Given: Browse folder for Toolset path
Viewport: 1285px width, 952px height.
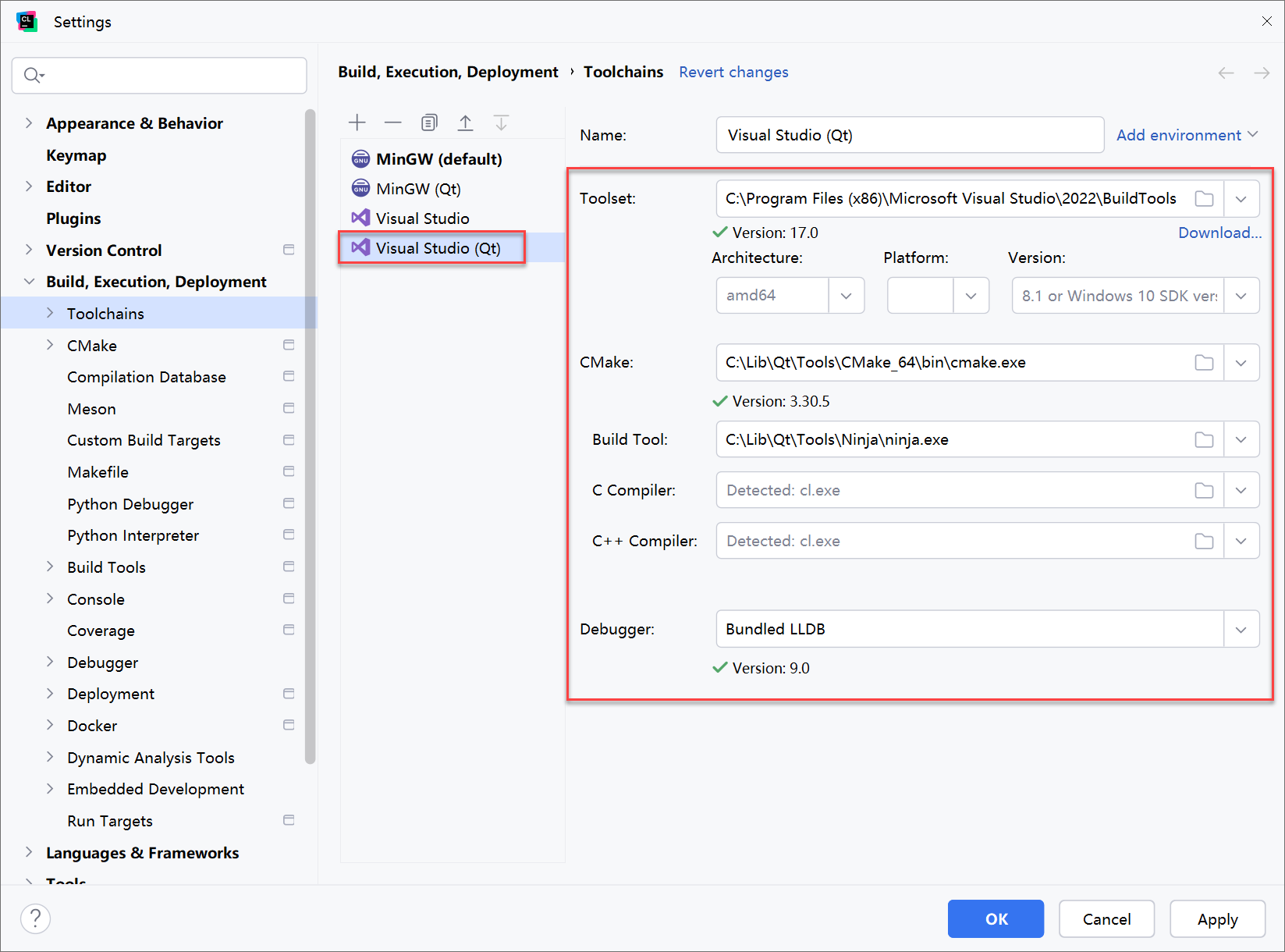Looking at the screenshot, I should click(1204, 199).
